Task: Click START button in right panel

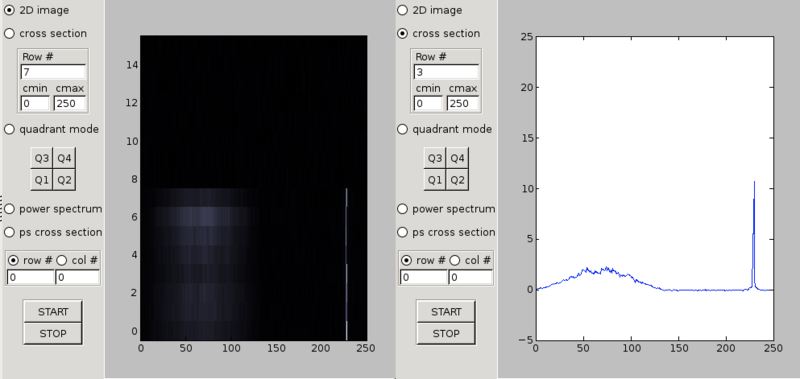Action: click(446, 312)
